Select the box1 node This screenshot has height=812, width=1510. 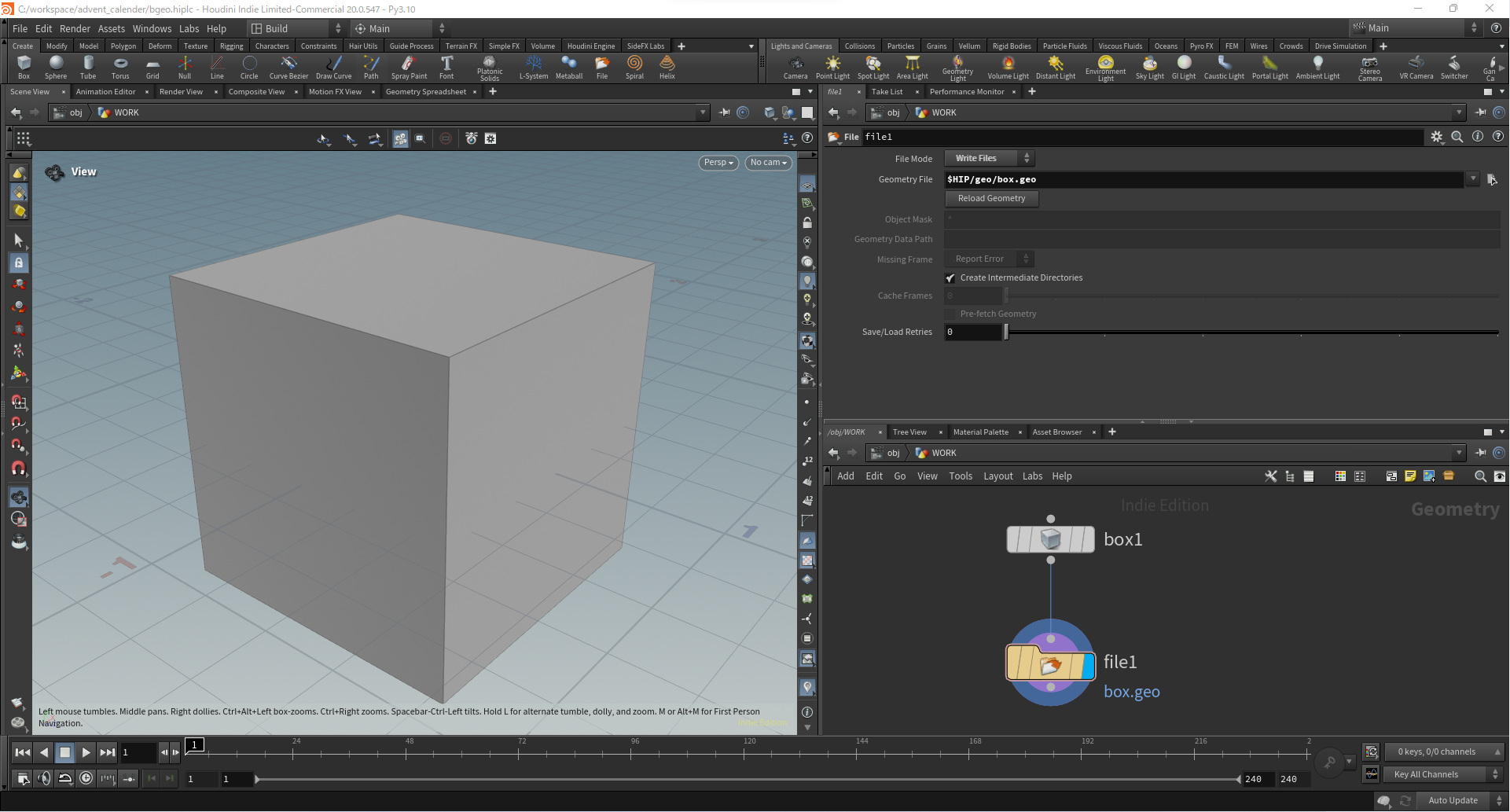click(1050, 539)
